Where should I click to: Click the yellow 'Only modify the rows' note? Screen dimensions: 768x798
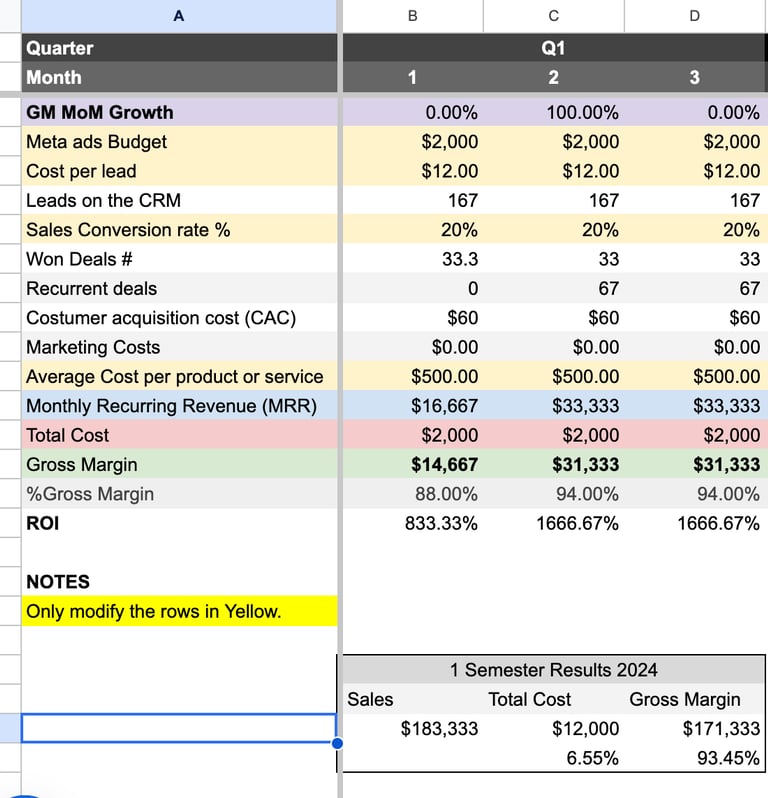[153, 611]
